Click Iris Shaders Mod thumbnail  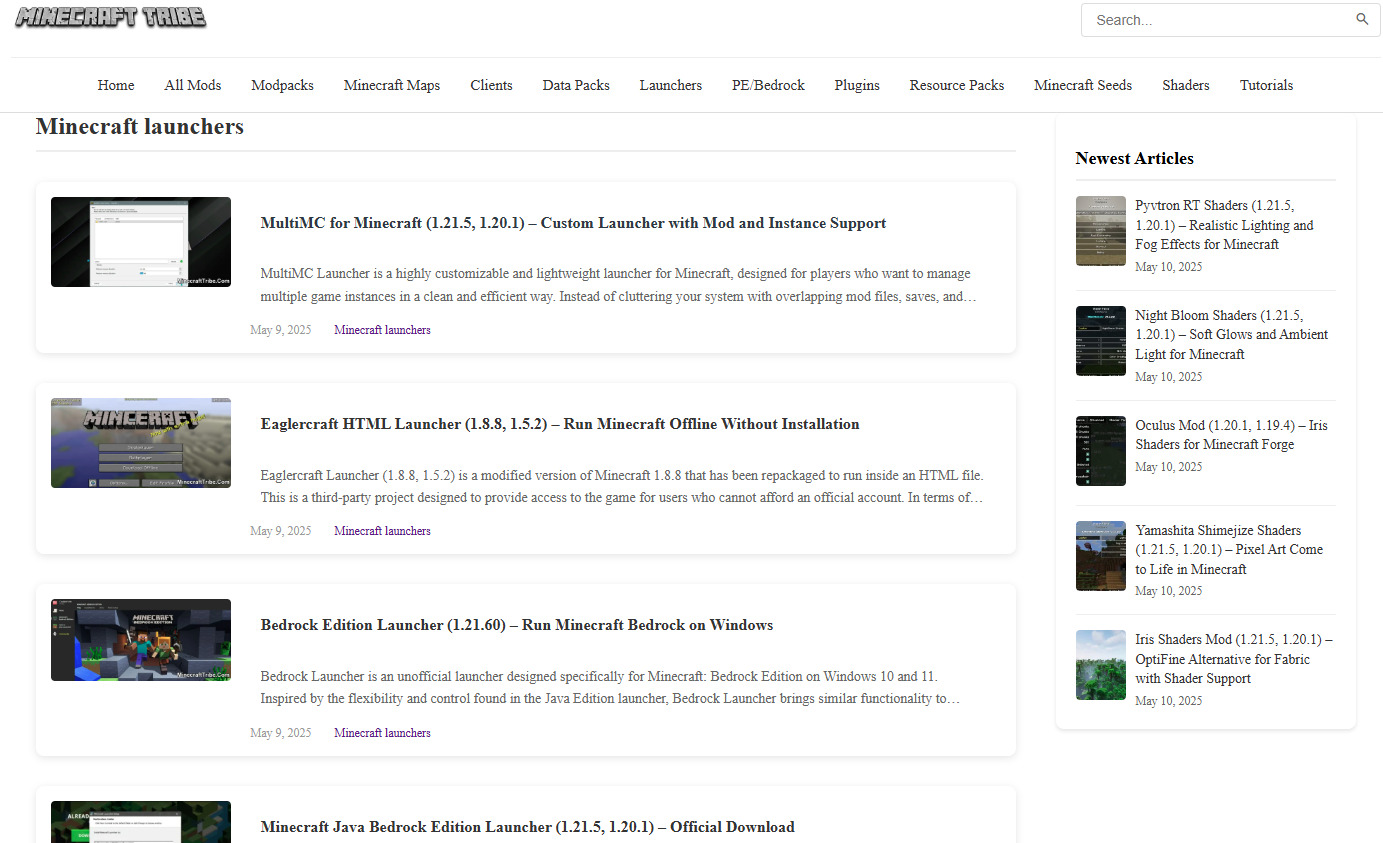(x=1101, y=665)
